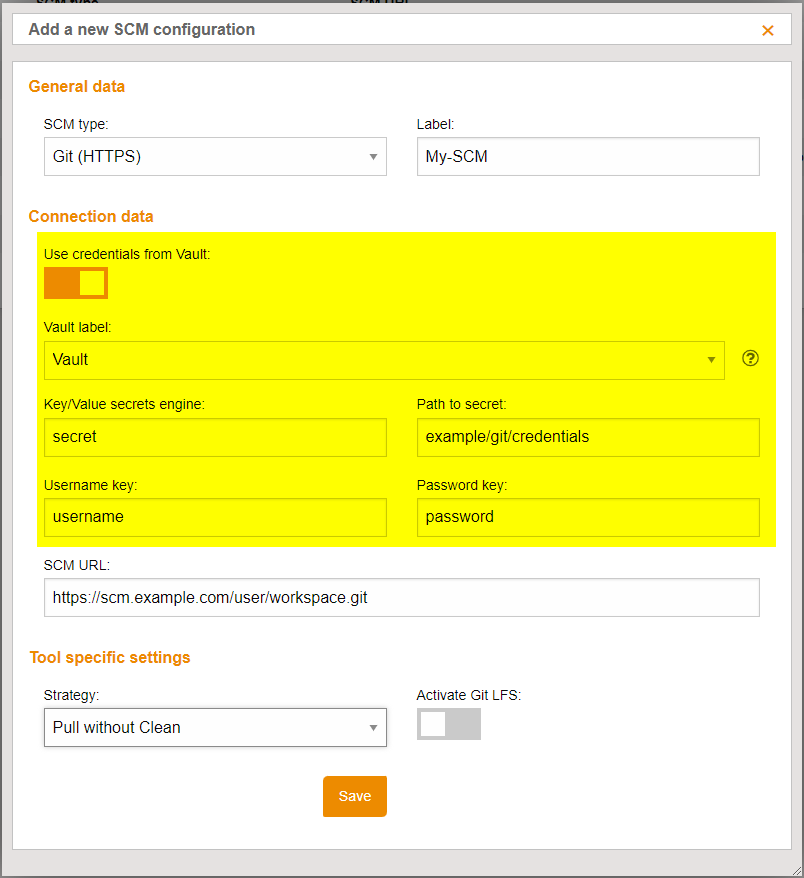
Task: Click the Connection data section header
Action: (91, 216)
